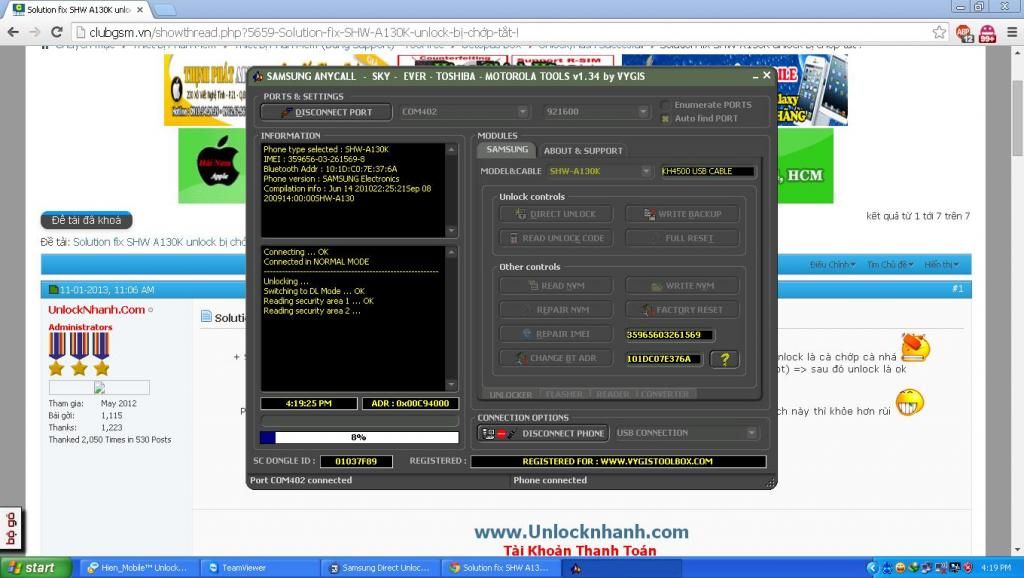Click the WRITE BACKUP button
The height and width of the screenshot is (578, 1024).
[x=682, y=214]
